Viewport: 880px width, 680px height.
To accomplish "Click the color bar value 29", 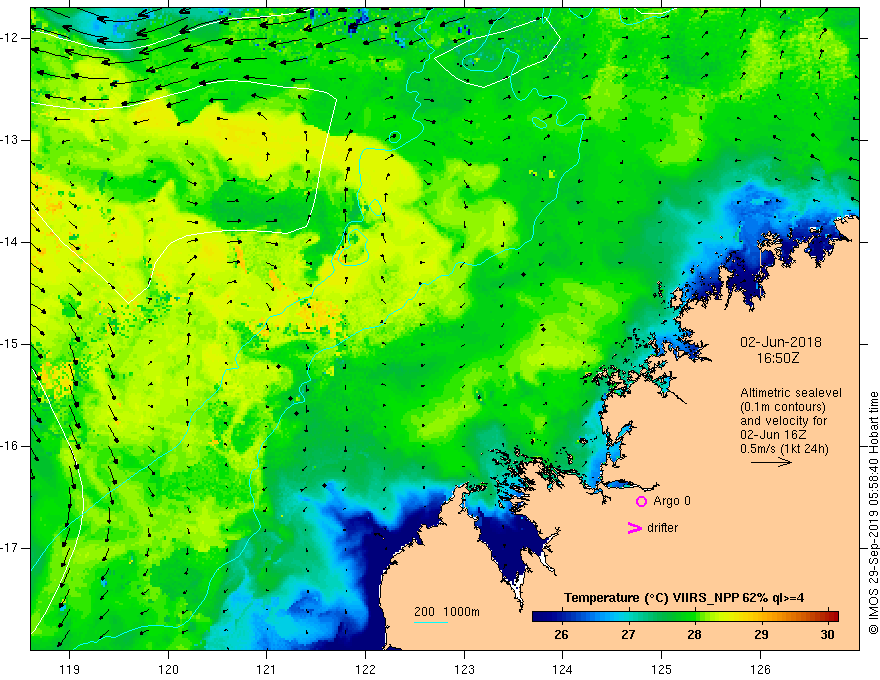I will coord(761,635).
